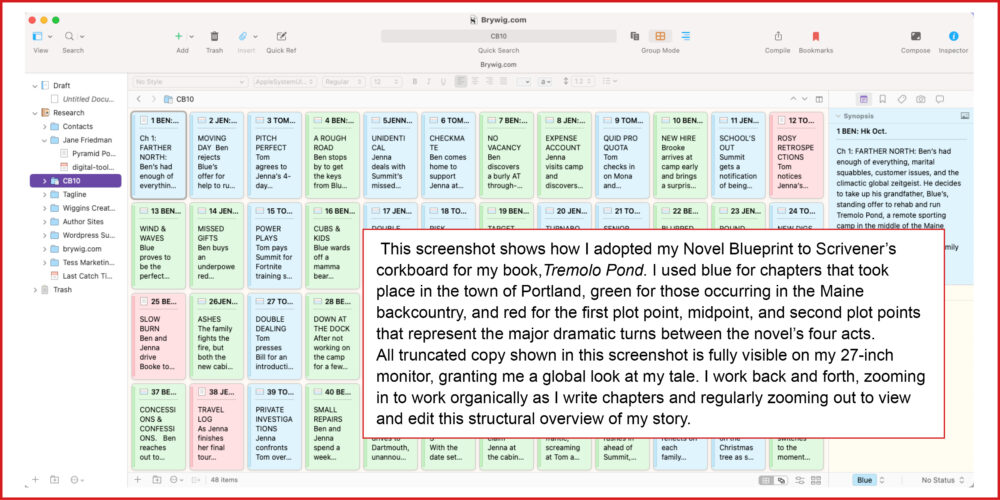Open the Inspector Bookmarks tab icon

[883, 99]
